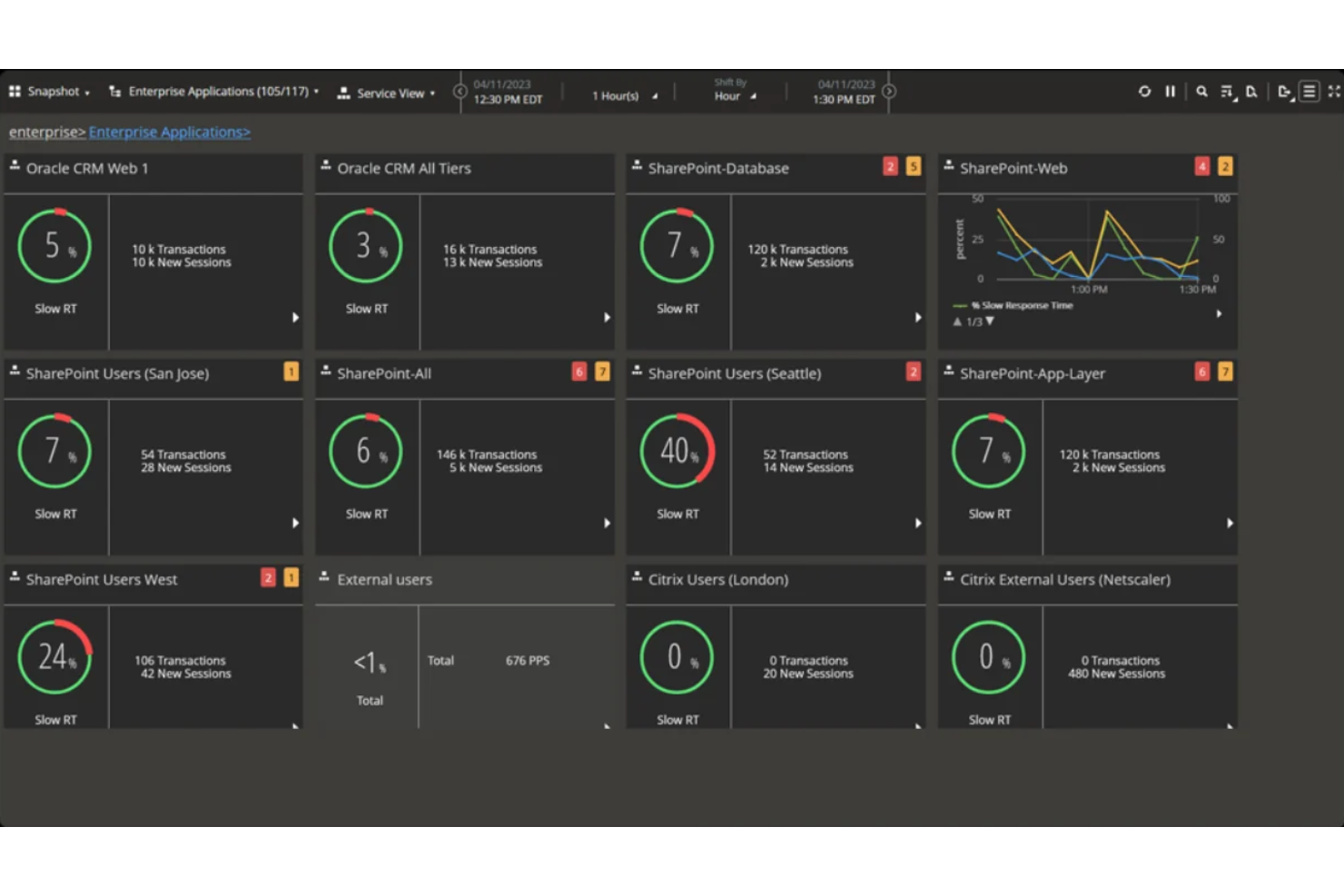
Task: Click the refresh icon in the toolbar
Action: pyautogui.click(x=1145, y=92)
